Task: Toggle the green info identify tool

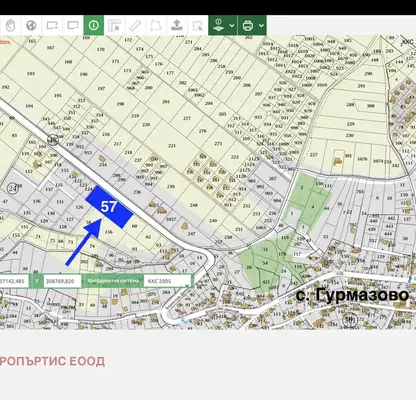Action: point(94,25)
